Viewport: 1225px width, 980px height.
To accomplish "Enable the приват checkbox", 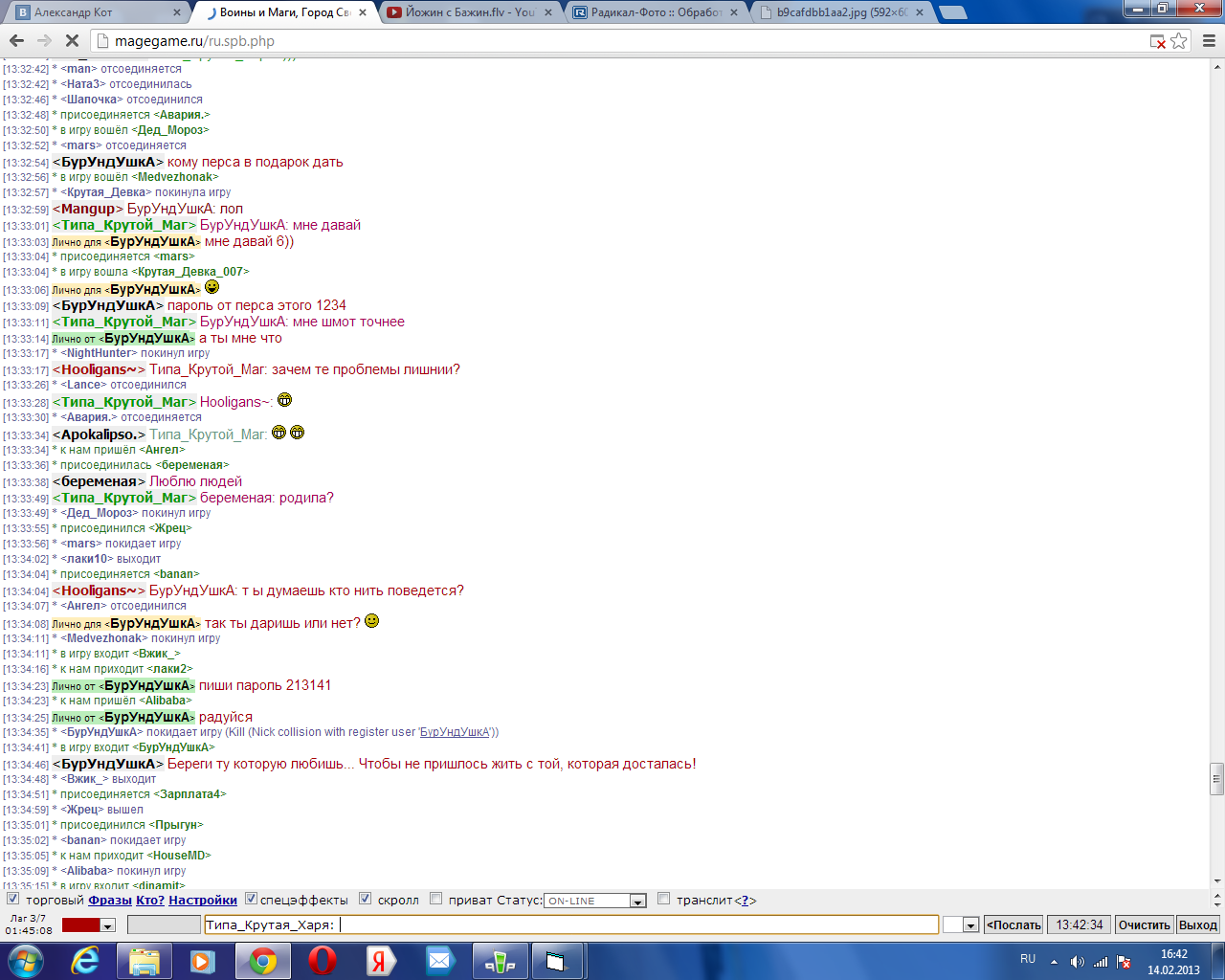I will coord(436,899).
